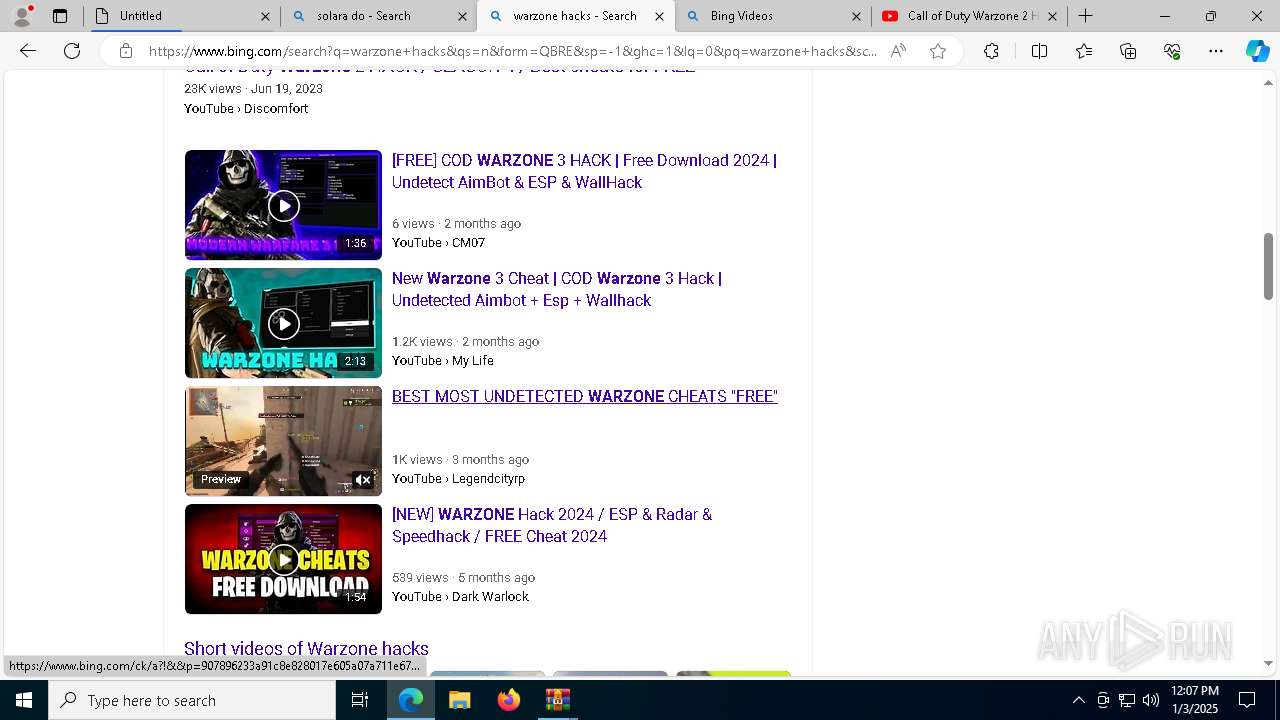Screen dimensions: 1280x720
Task: Click the page vertical scrollbar thumb
Action: 1268,266
